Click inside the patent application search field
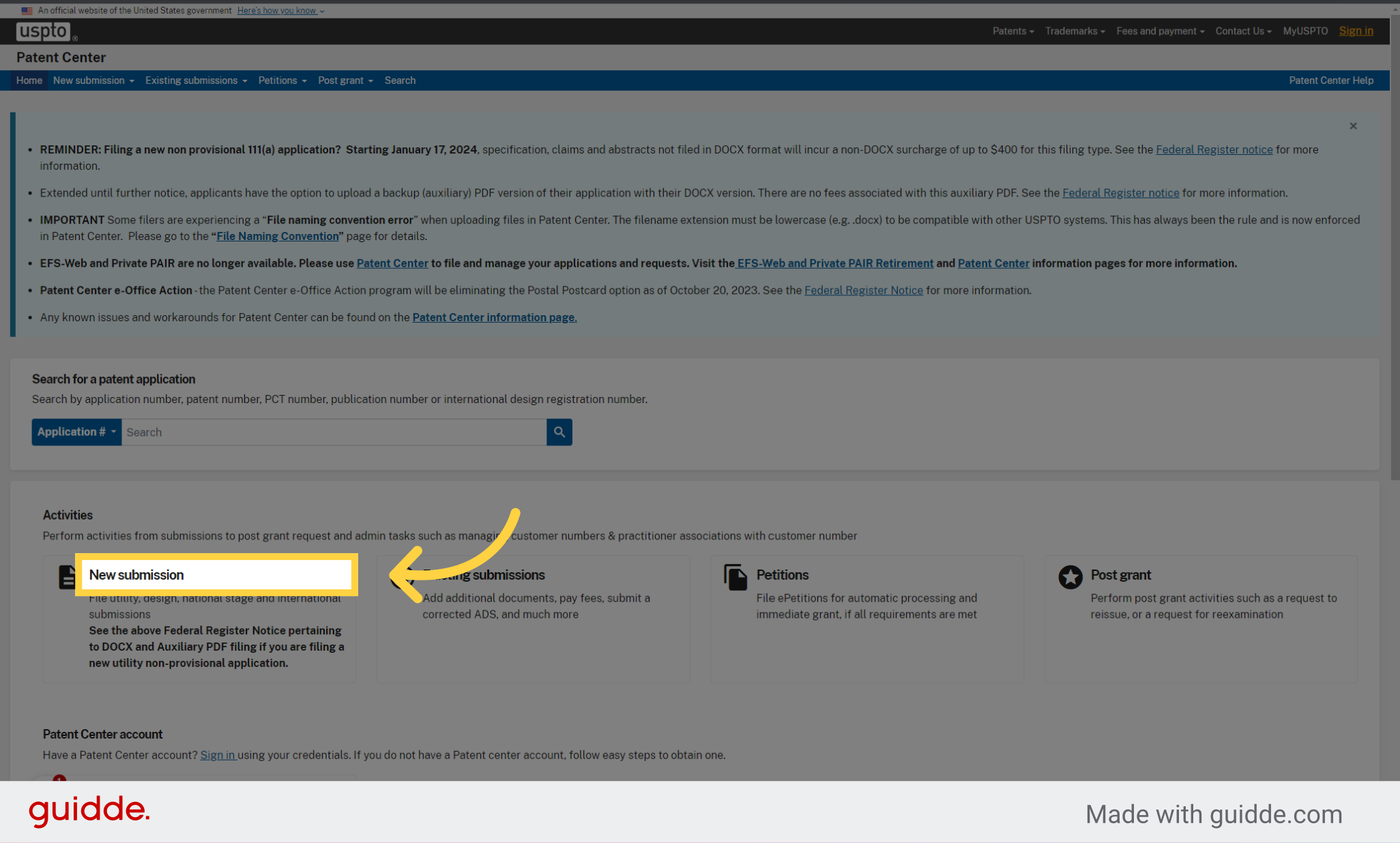 pyautogui.click(x=334, y=432)
